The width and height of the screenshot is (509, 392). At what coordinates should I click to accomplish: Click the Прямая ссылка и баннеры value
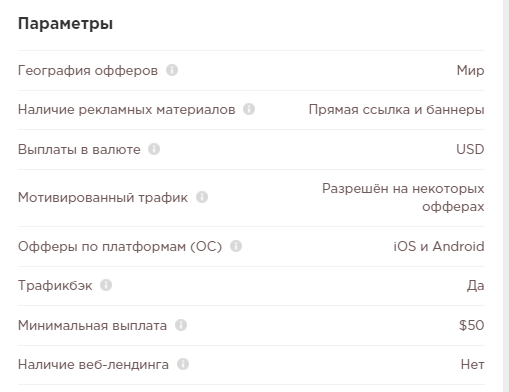tap(396, 110)
